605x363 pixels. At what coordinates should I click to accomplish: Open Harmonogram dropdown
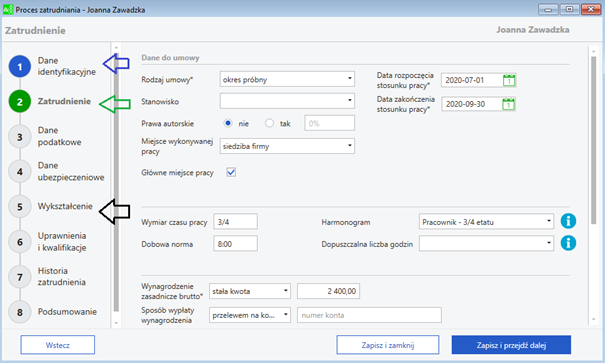(x=486, y=221)
